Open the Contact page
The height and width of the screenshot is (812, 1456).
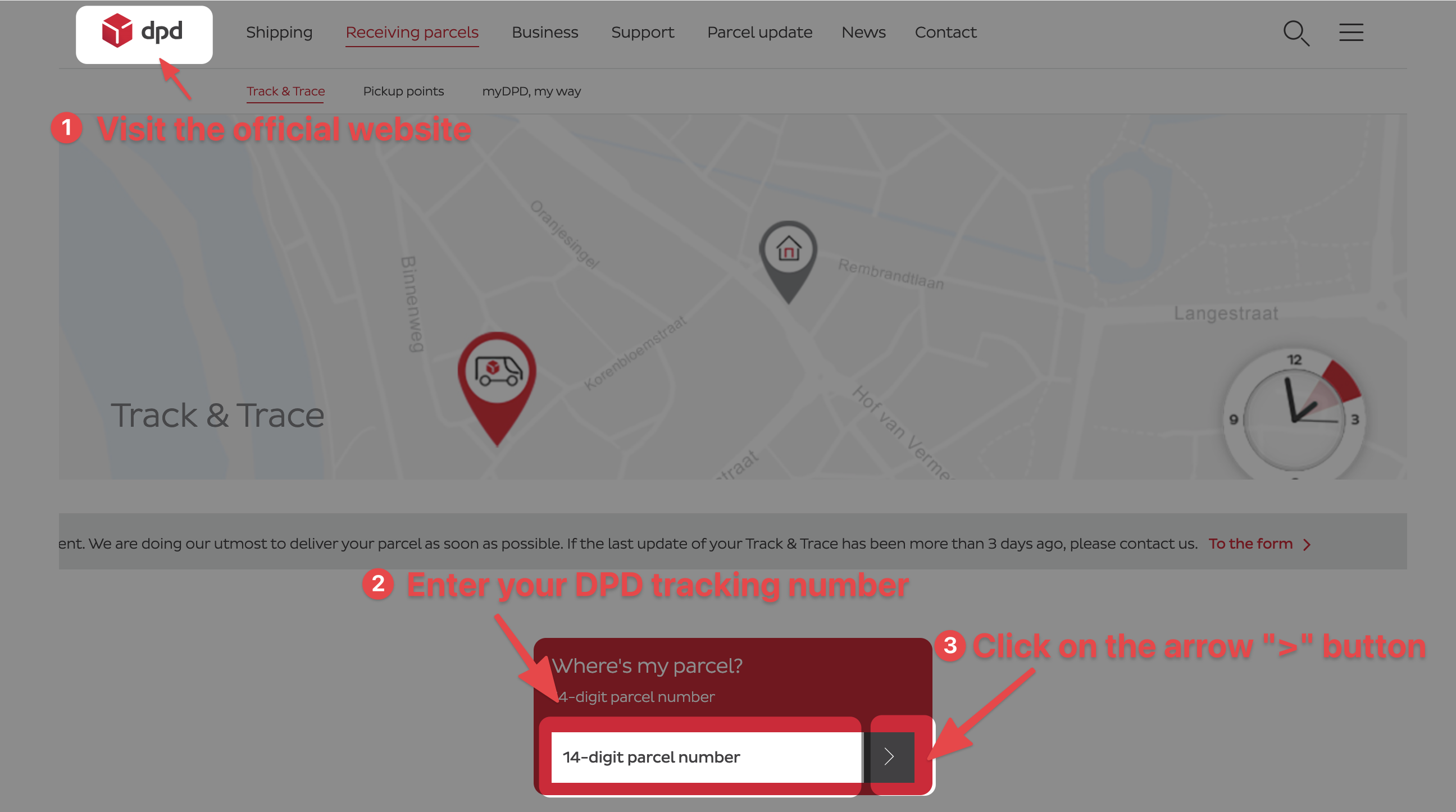coord(945,32)
